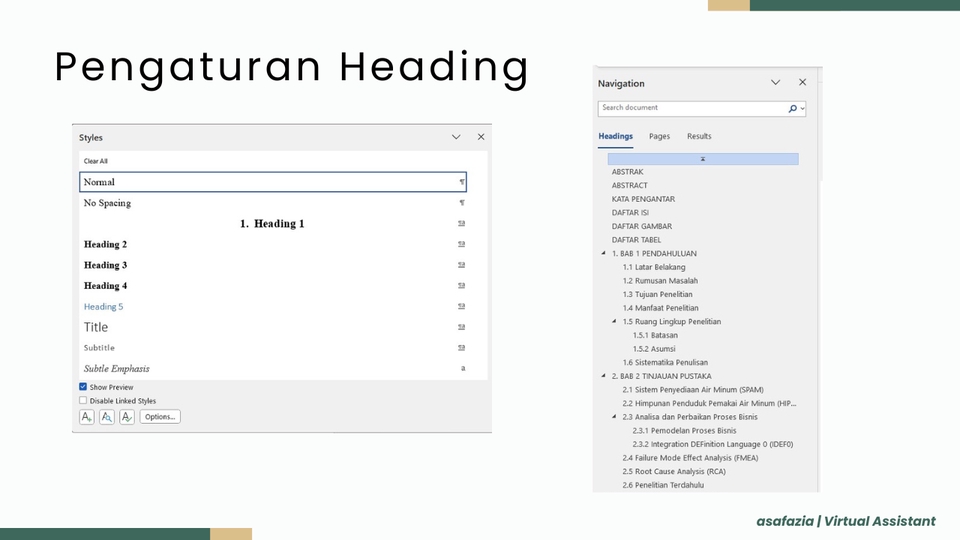Collapse the 1.5 Ruang Lingkup Penelitian heading
Viewport: 960px width, 540px height.
(x=614, y=322)
